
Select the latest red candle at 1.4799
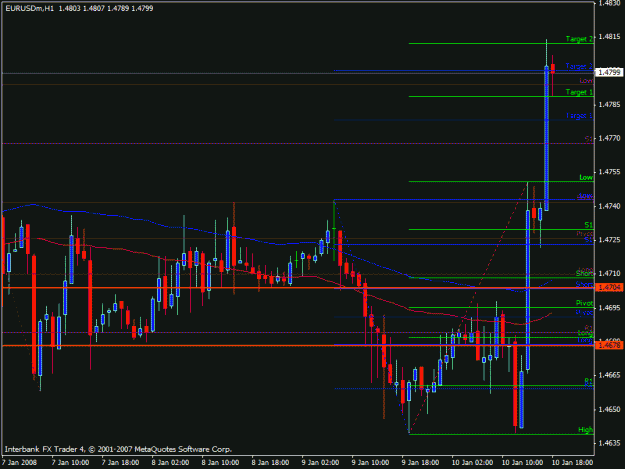pyautogui.click(x=552, y=69)
